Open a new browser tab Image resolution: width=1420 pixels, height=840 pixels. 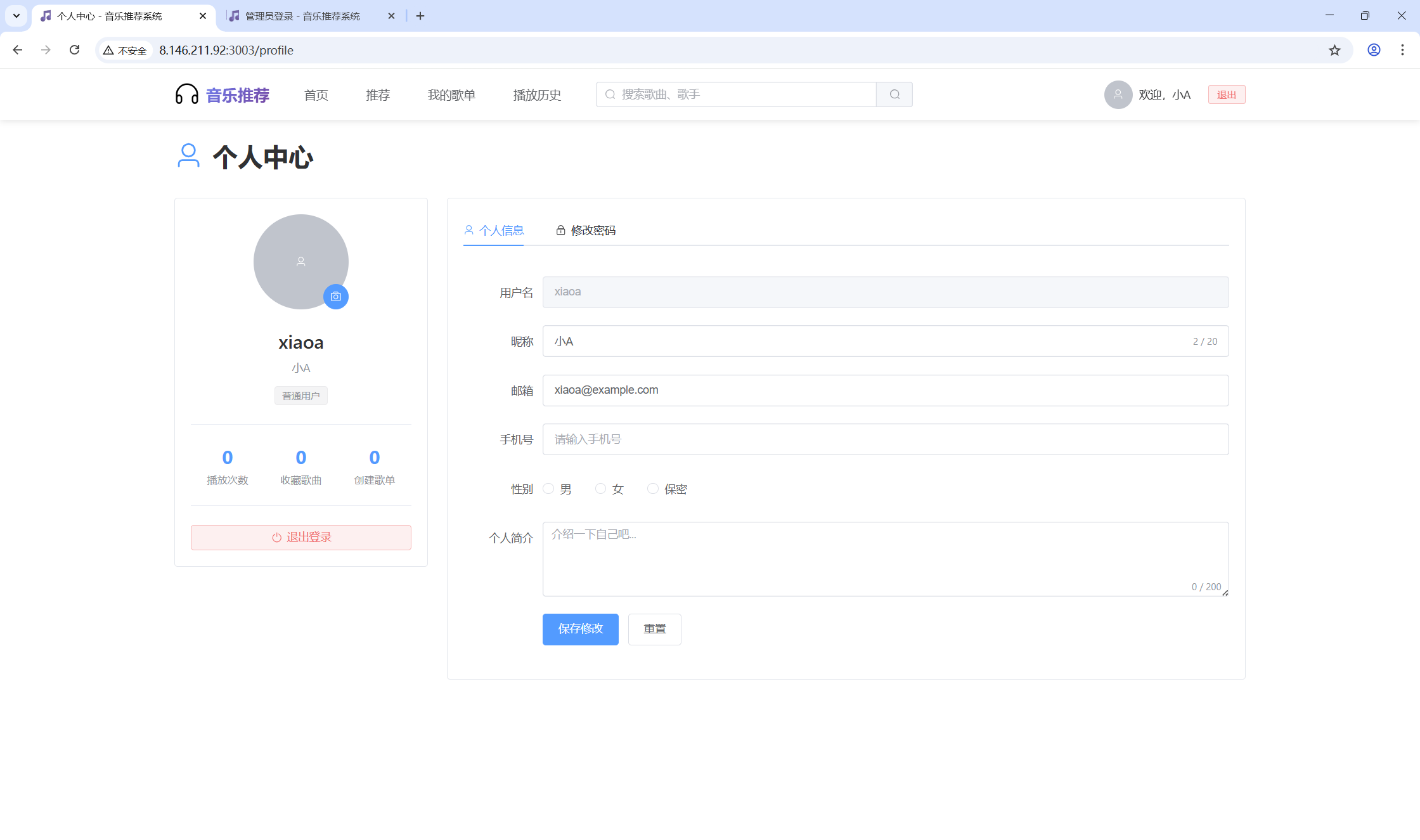pos(420,16)
